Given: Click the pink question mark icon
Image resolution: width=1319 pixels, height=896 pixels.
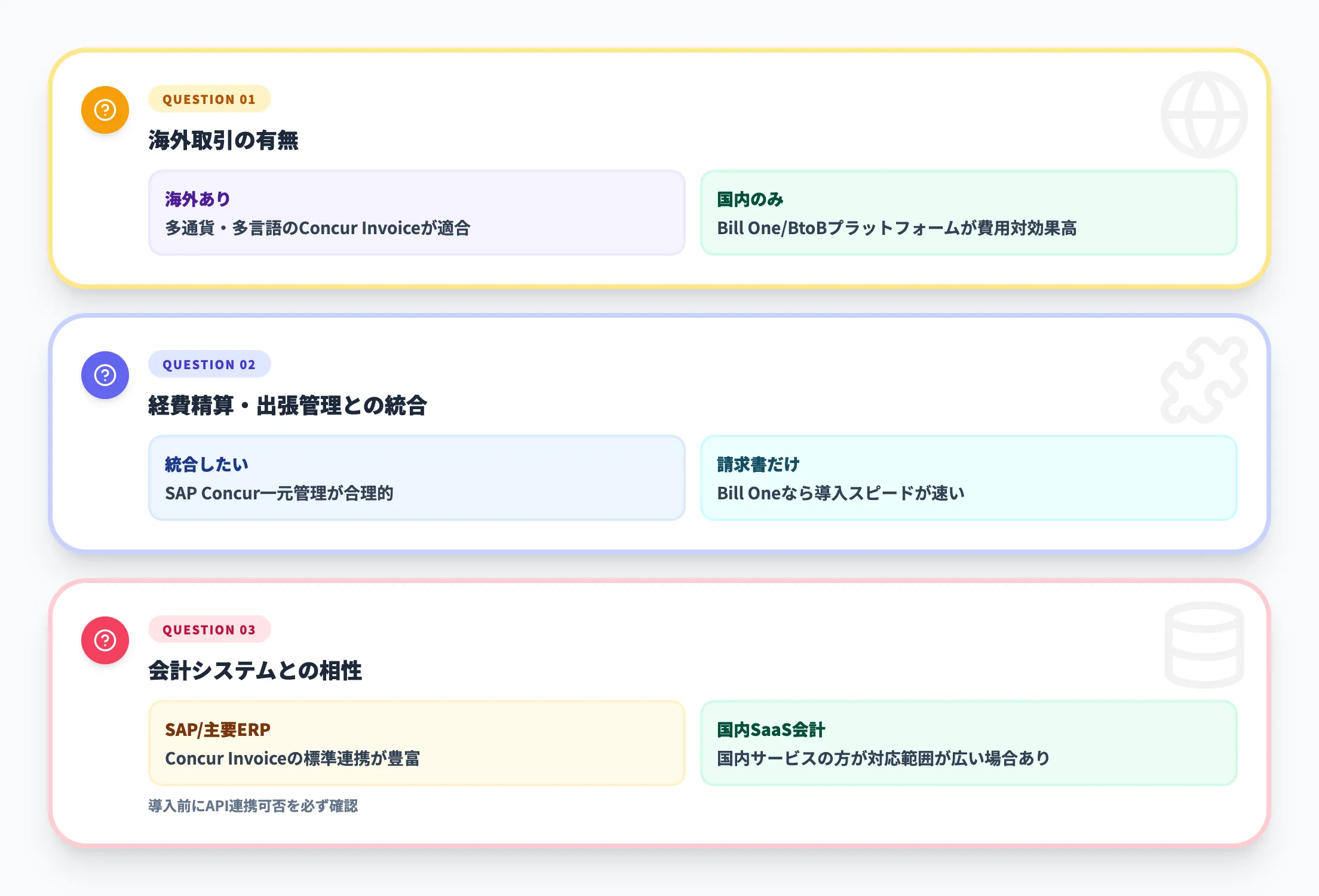Looking at the screenshot, I should [105, 639].
